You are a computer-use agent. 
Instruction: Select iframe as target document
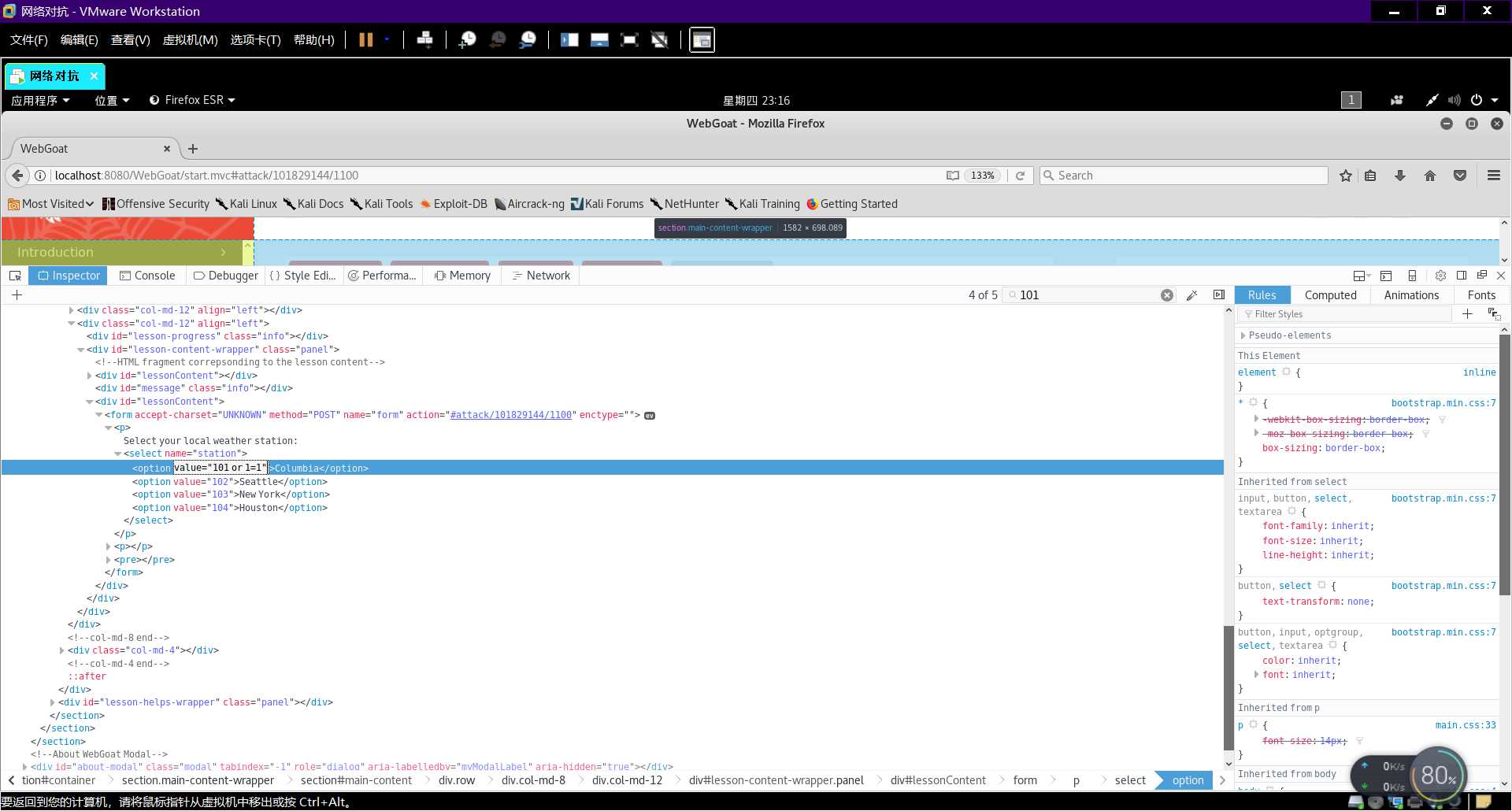(x=1362, y=276)
